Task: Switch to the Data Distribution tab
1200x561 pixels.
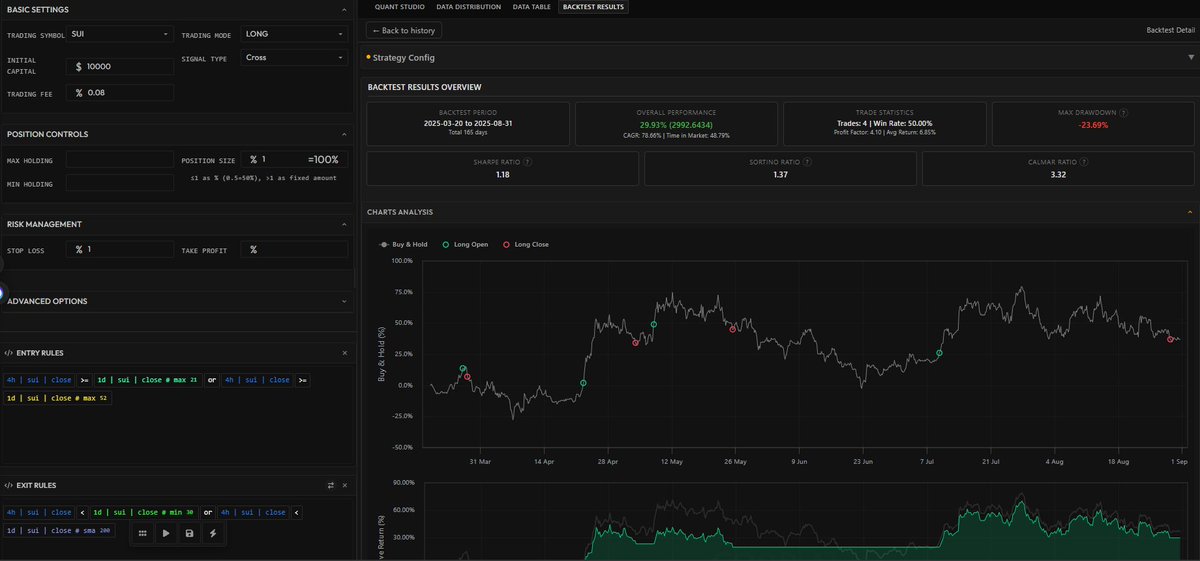Action: pyautogui.click(x=469, y=6)
